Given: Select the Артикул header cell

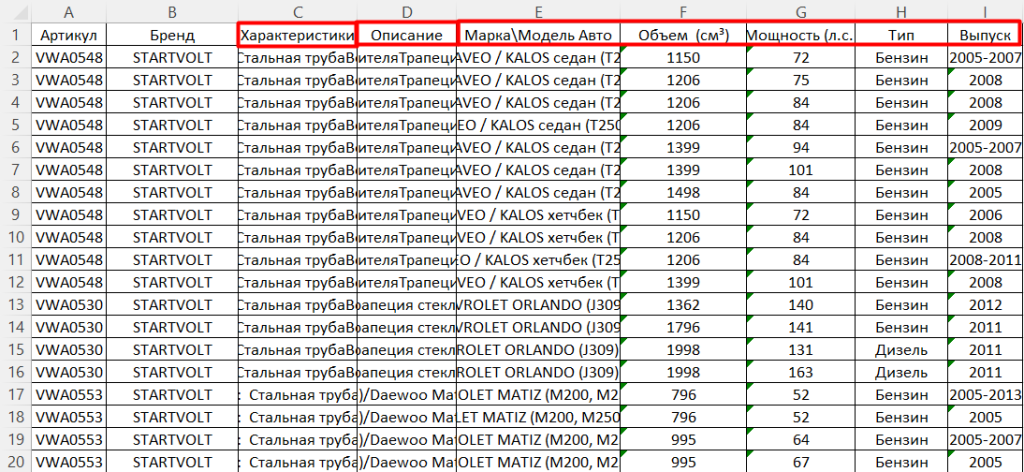Looking at the screenshot, I should 69,35.
